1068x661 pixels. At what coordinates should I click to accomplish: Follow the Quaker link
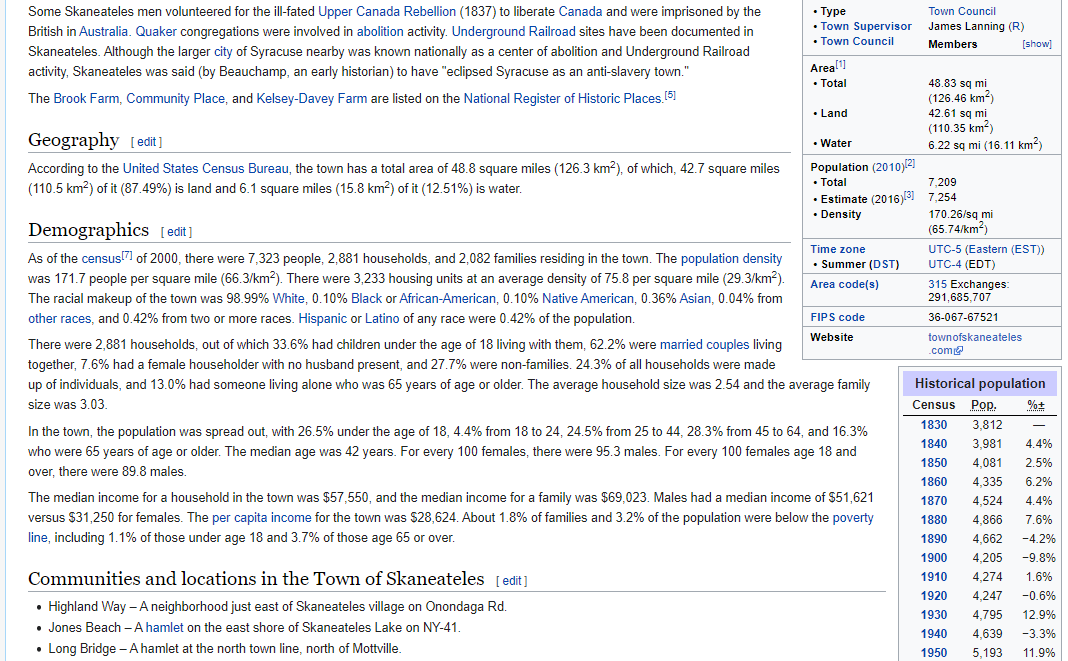pos(156,31)
